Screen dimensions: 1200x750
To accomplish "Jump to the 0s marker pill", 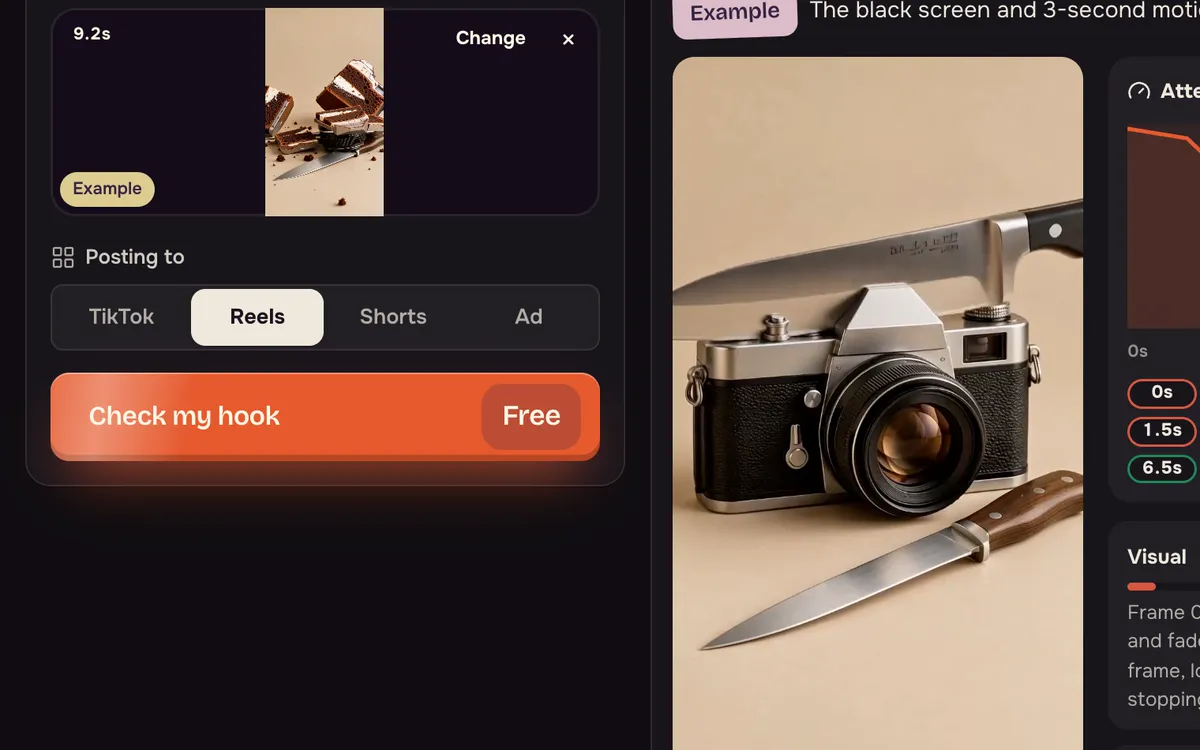I will point(1162,393).
